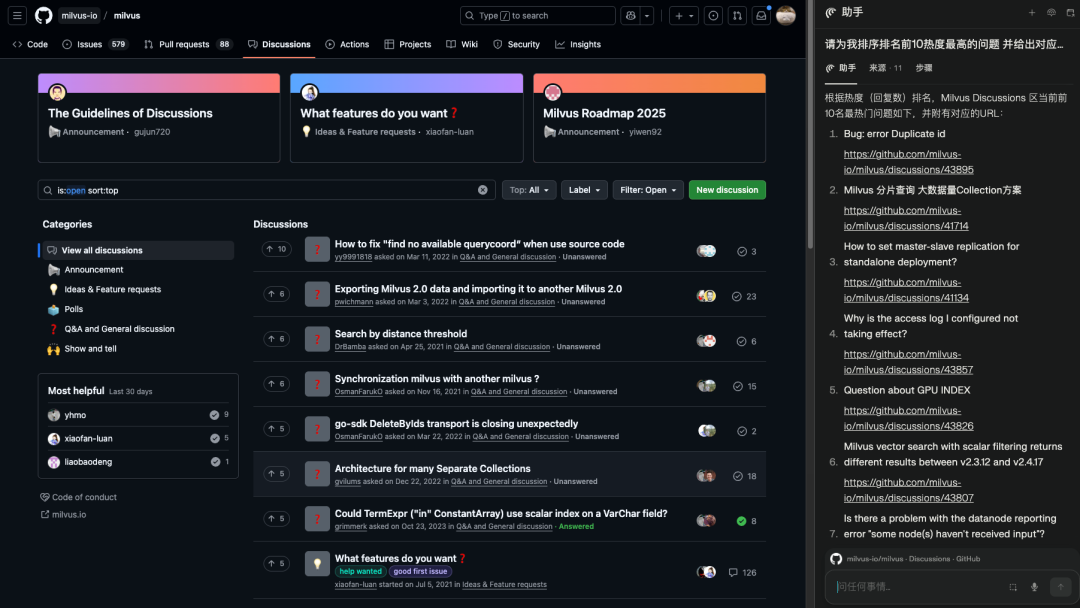Expand the Copilot dropdown arrow
1080x608 pixels.
tap(647, 15)
